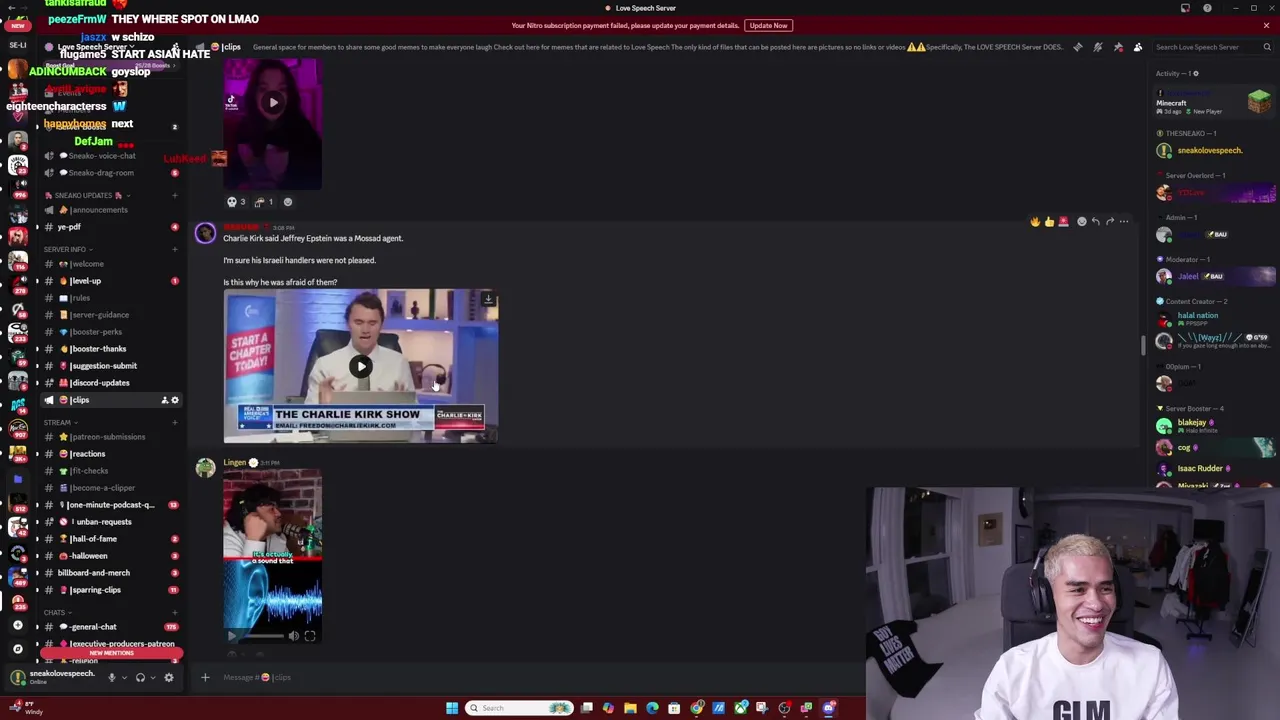Open the Threads icon in channel header
Image resolution: width=1280 pixels, height=720 pixels.
1077,47
